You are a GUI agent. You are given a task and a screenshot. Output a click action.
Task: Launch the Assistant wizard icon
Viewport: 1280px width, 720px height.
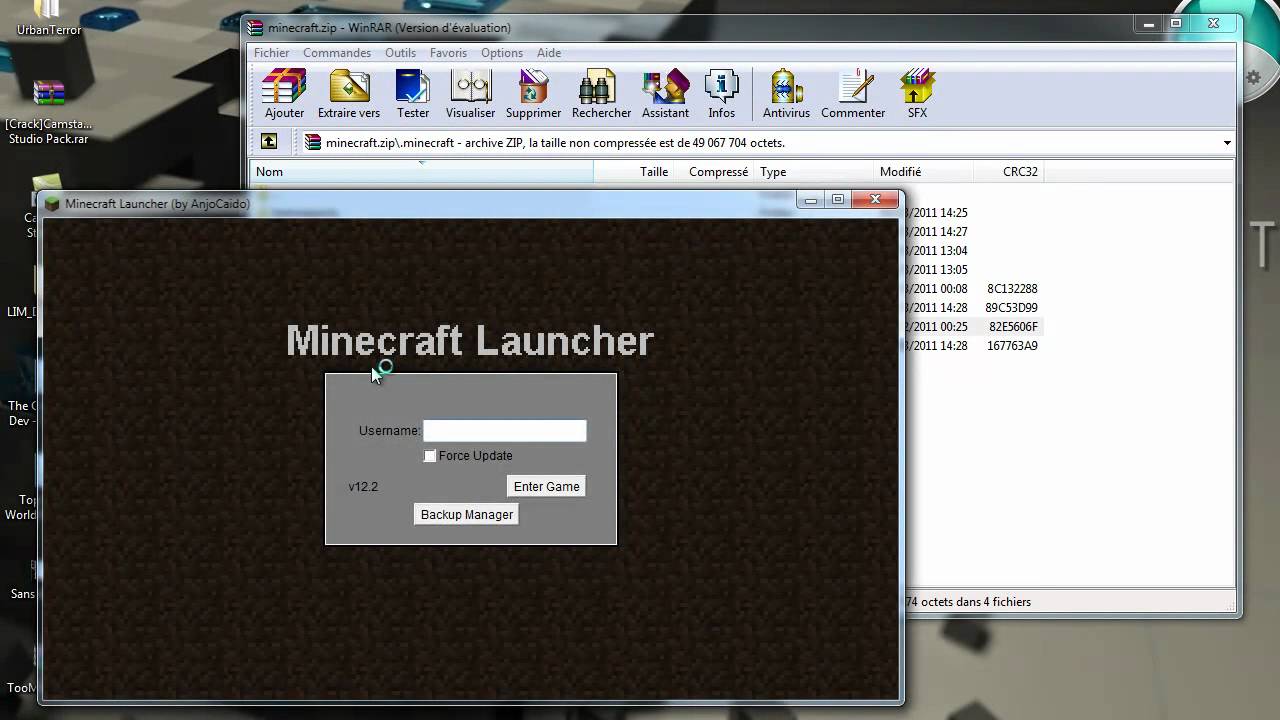coord(665,95)
